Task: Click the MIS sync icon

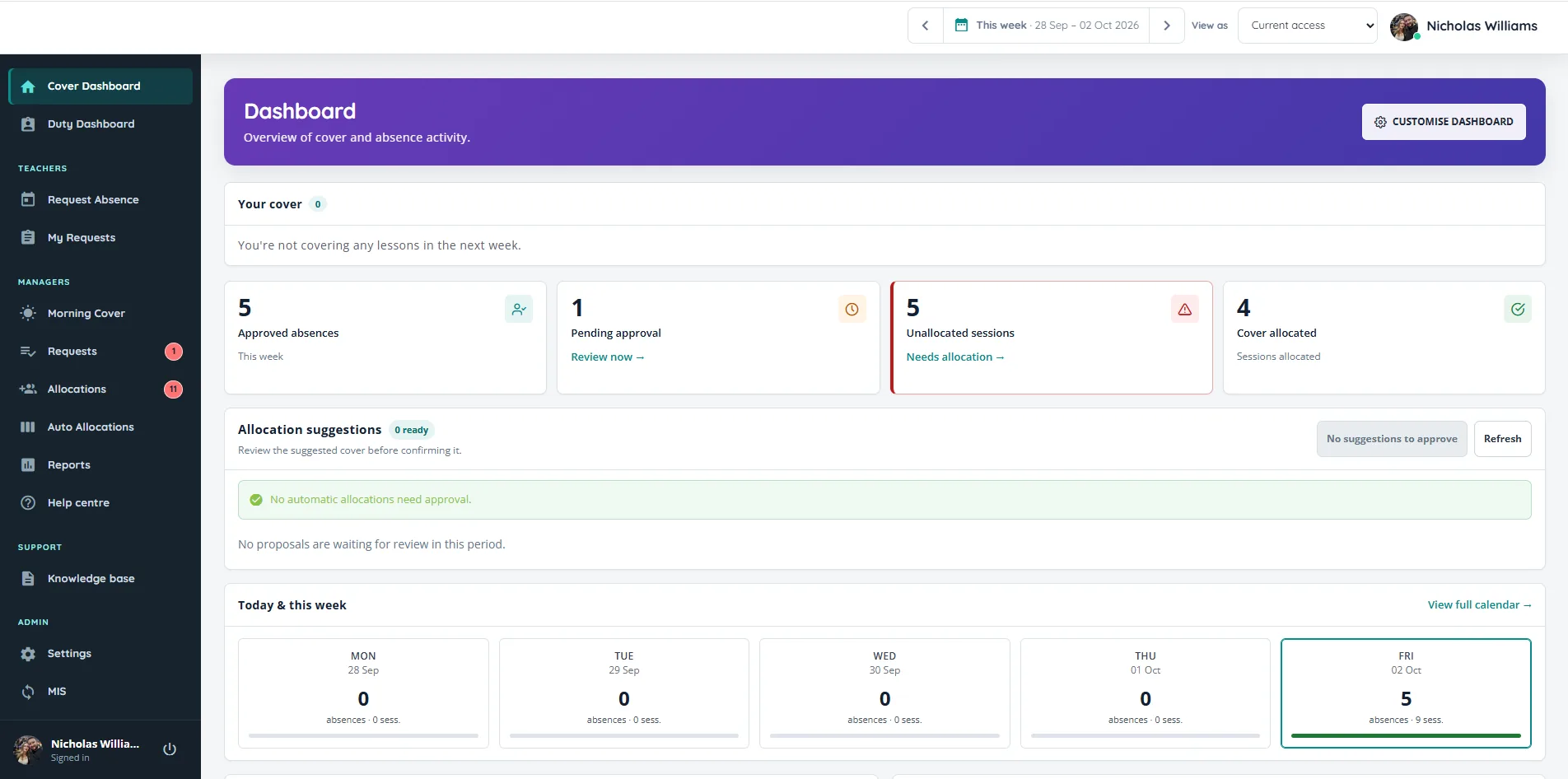Action: [x=28, y=692]
